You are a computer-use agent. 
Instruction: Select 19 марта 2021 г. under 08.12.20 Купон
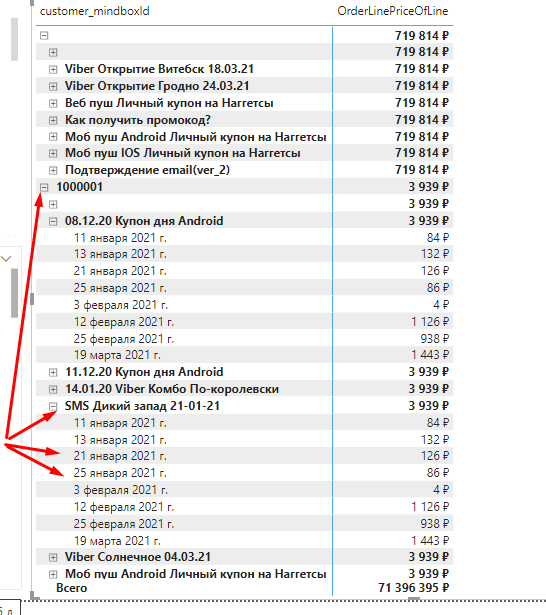pyautogui.click(x=117, y=355)
